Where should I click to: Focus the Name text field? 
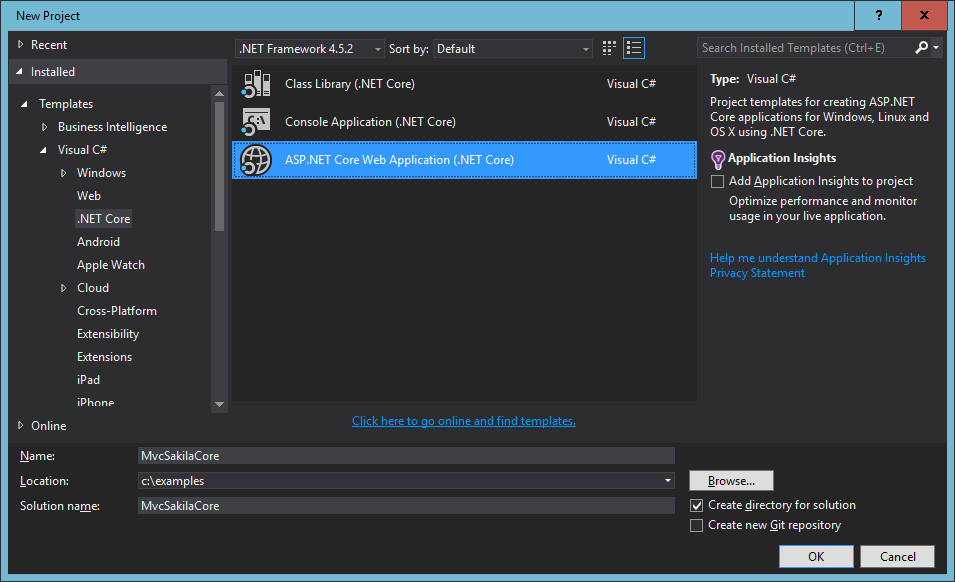tap(406, 455)
